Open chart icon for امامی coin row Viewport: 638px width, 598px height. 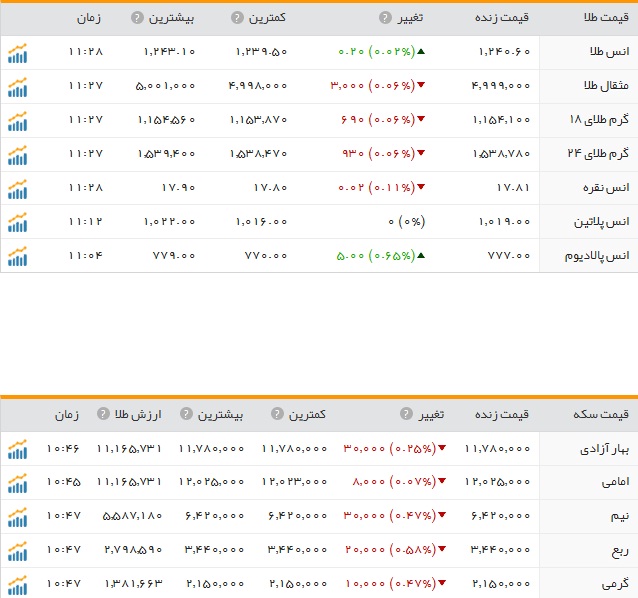[x=17, y=483]
